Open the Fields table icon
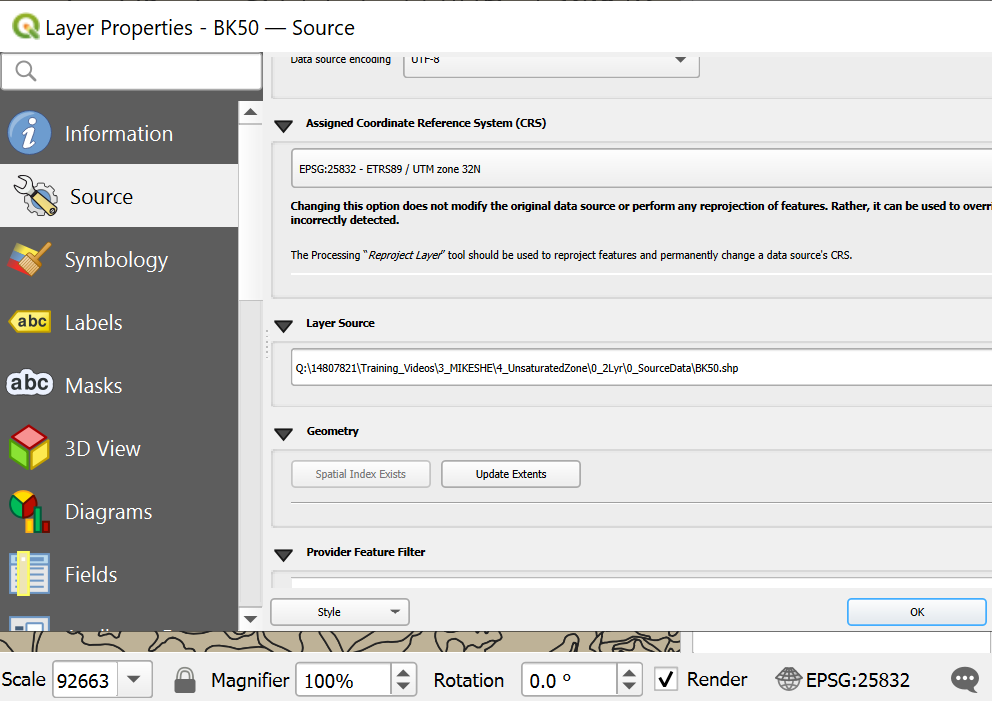This screenshot has height=701, width=992. point(29,573)
